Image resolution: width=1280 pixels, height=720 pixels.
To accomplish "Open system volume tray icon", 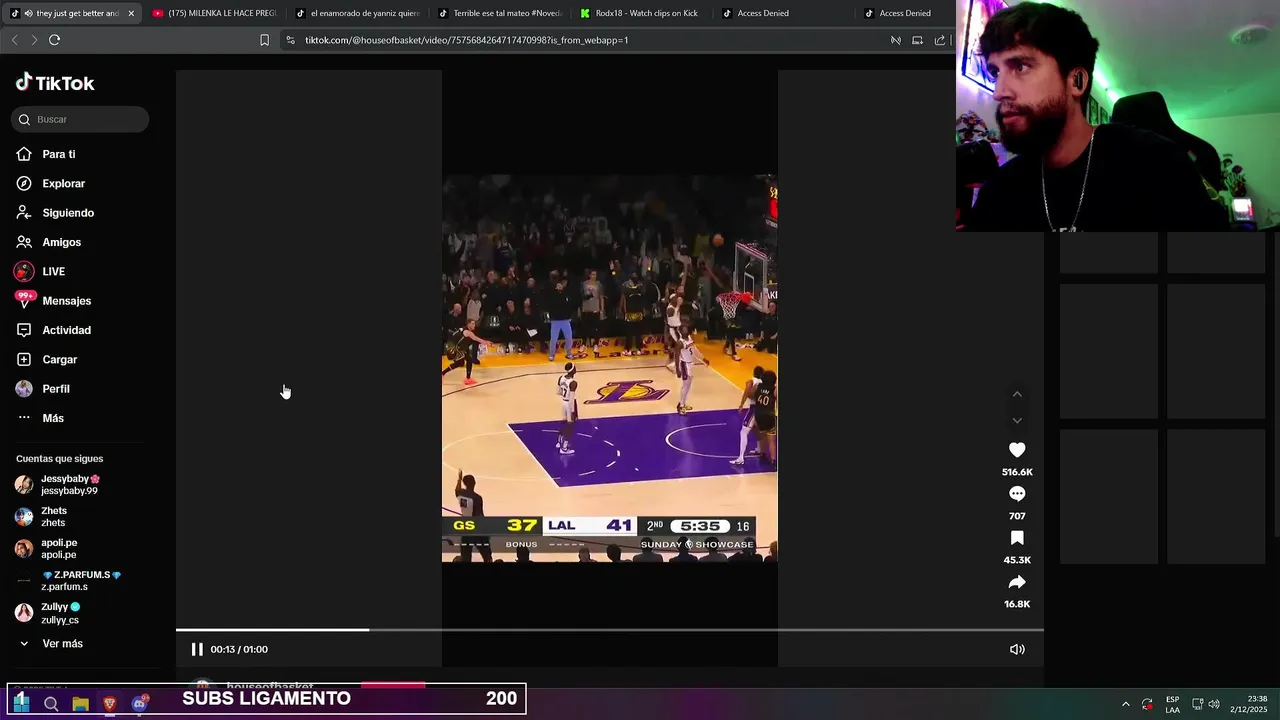I will pyautogui.click(x=1215, y=704).
